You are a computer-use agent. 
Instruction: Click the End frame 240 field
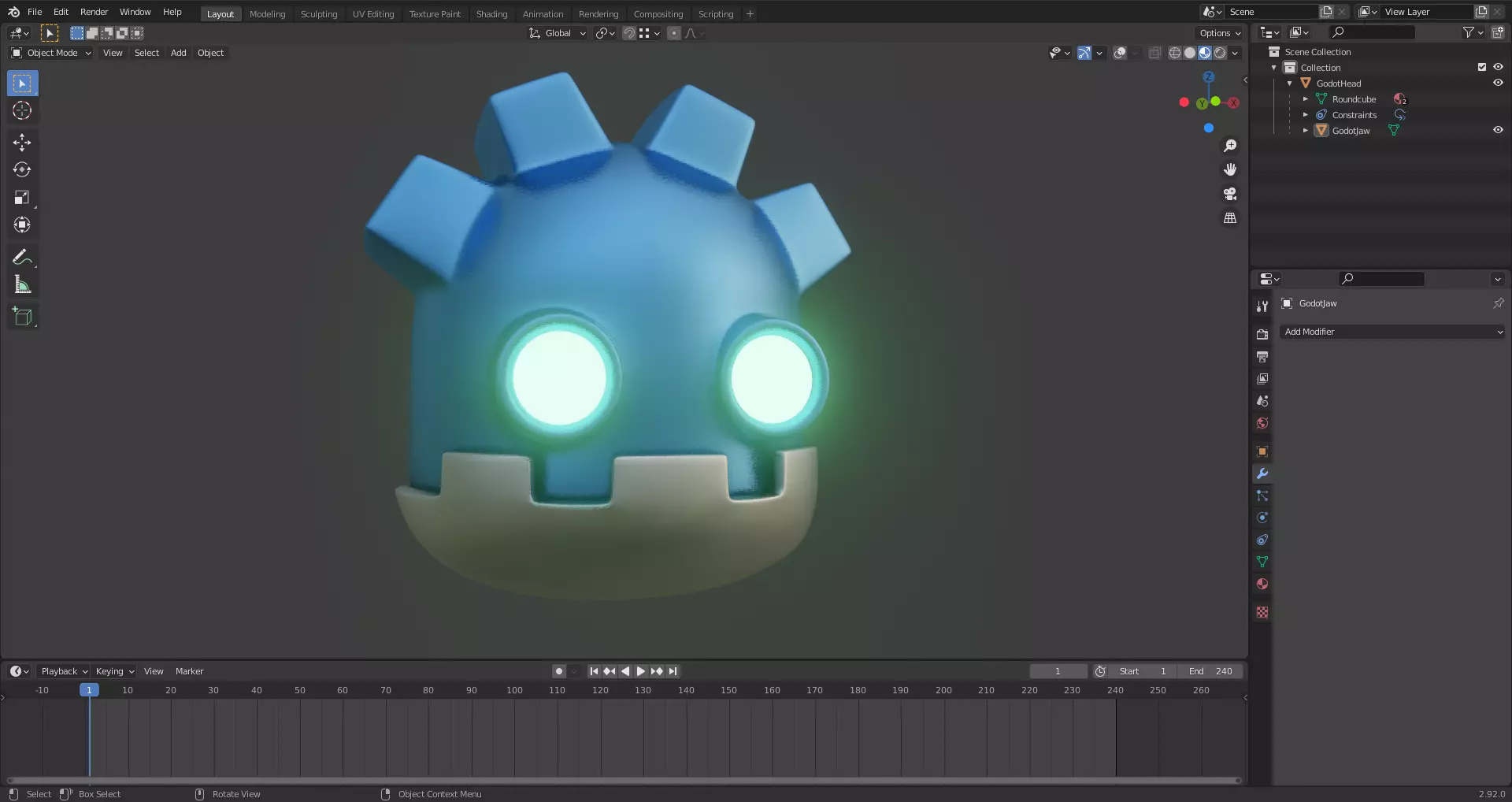pos(1211,671)
